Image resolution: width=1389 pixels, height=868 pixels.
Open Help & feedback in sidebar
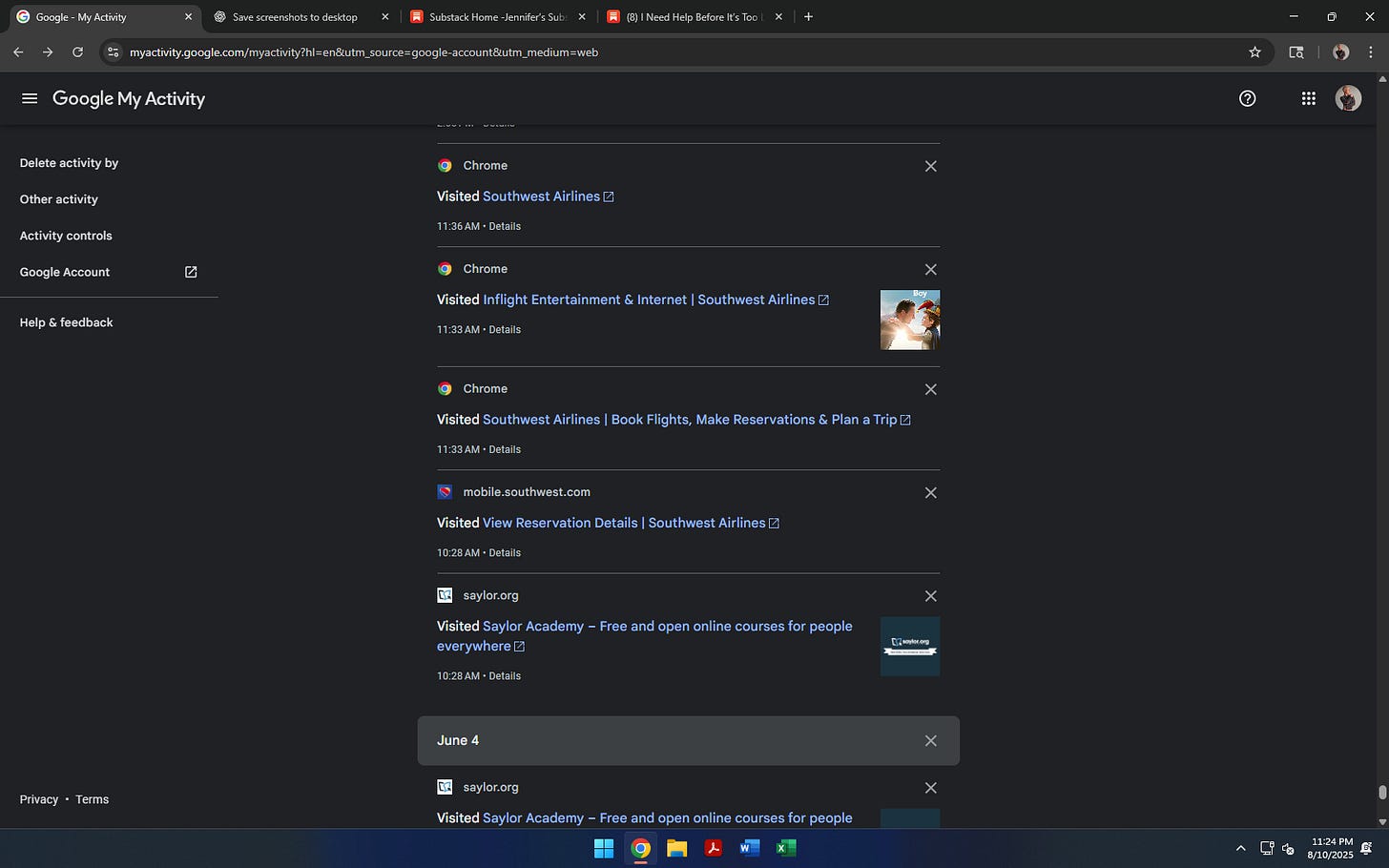coord(67,322)
